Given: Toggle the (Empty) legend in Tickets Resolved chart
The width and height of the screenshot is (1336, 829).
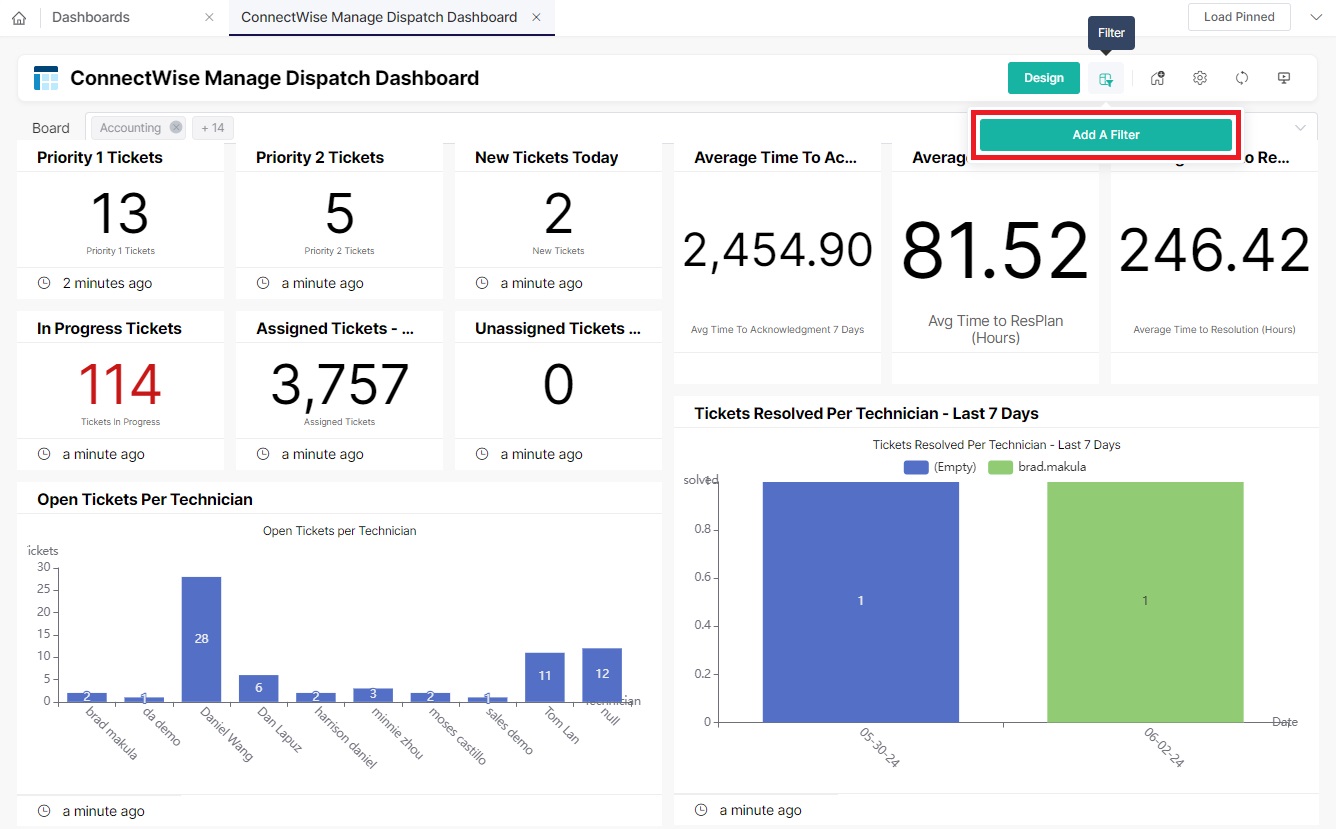Looking at the screenshot, I should pyautogui.click(x=938, y=466).
